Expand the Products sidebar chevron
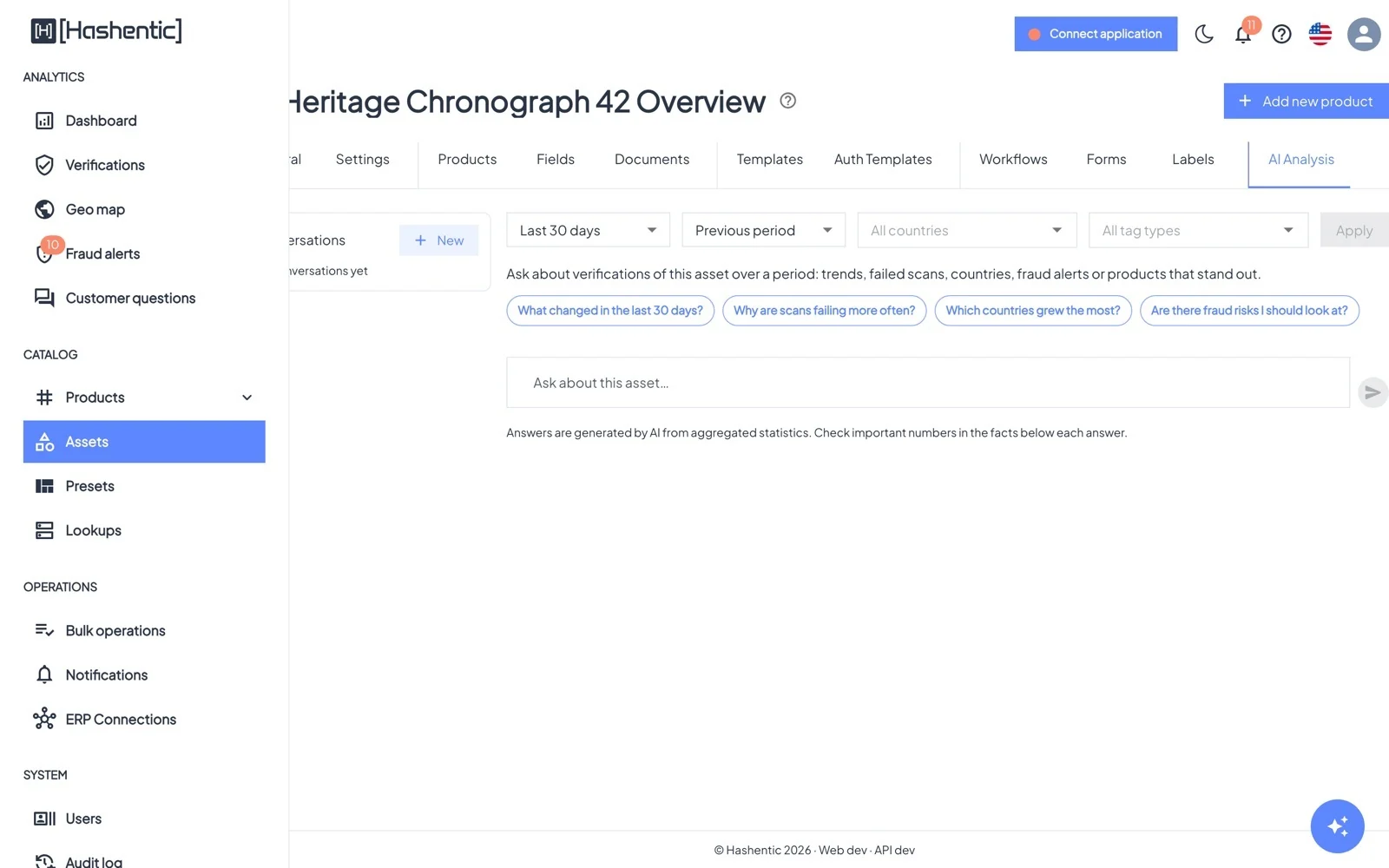This screenshot has width=1389, height=868. click(247, 398)
